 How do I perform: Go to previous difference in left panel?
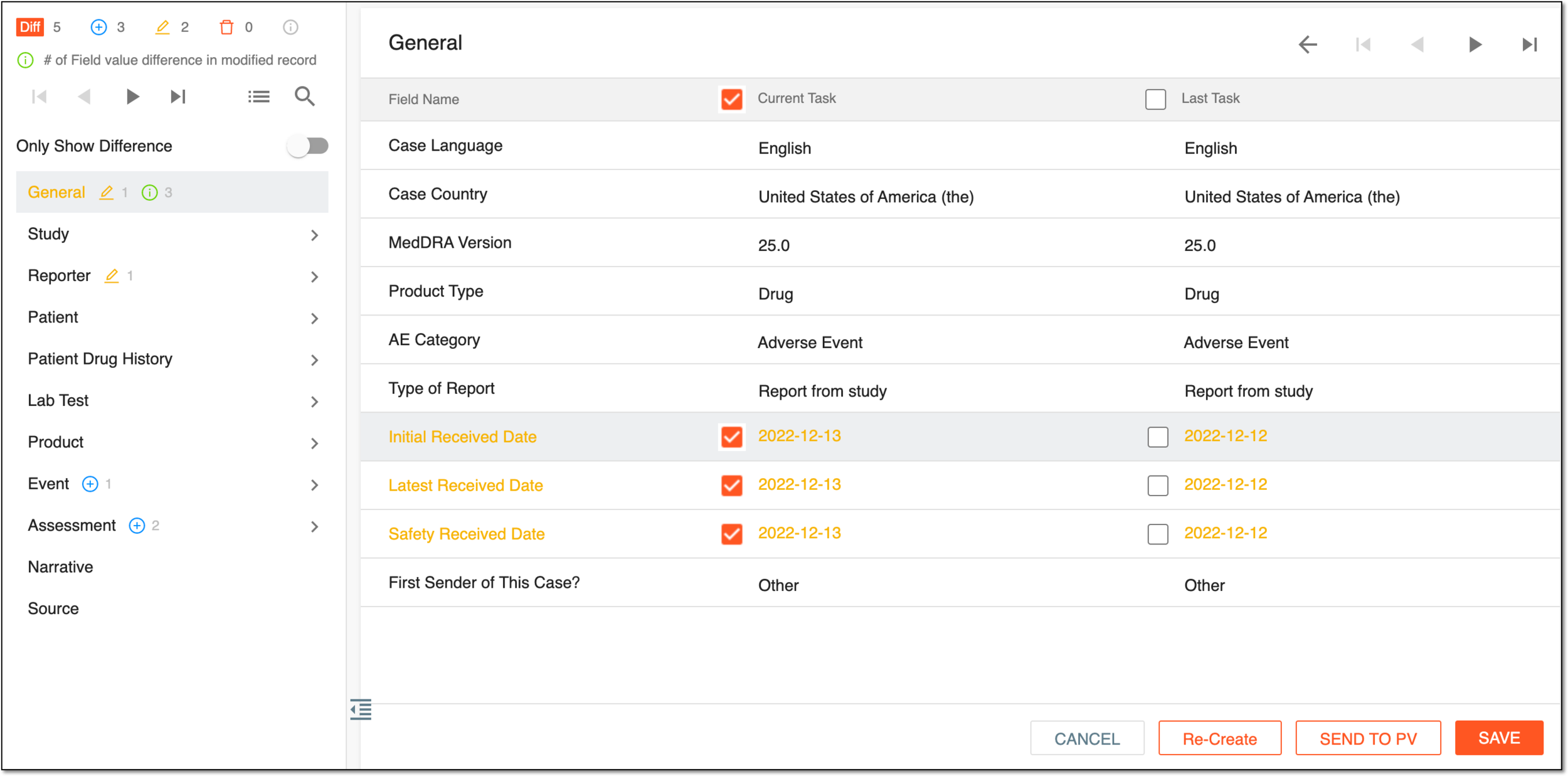[x=85, y=97]
